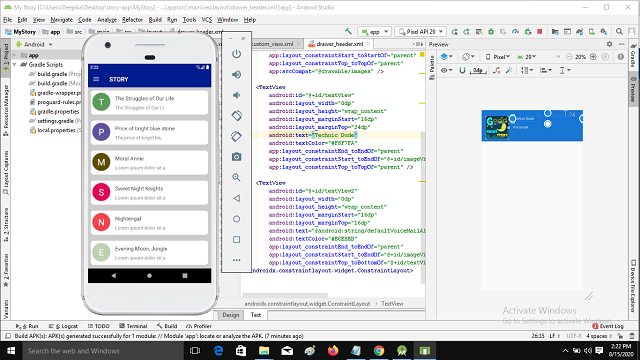Open hamburger menu in STORY app
Viewport: 640px width, 360px height.
point(96,79)
